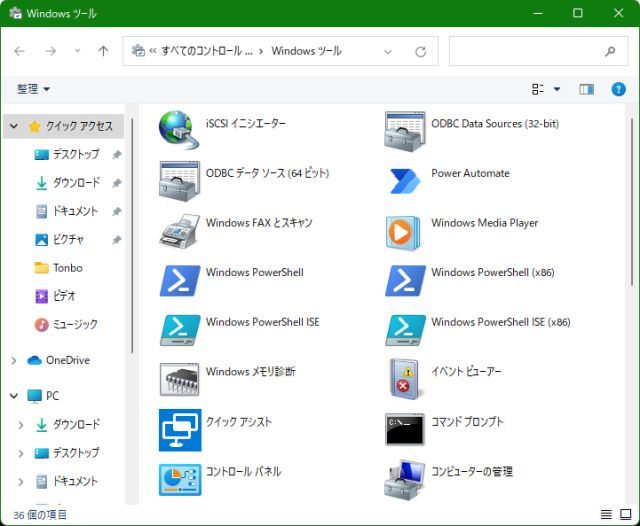
Task: Click the search magnifier icon
Action: pos(610,51)
